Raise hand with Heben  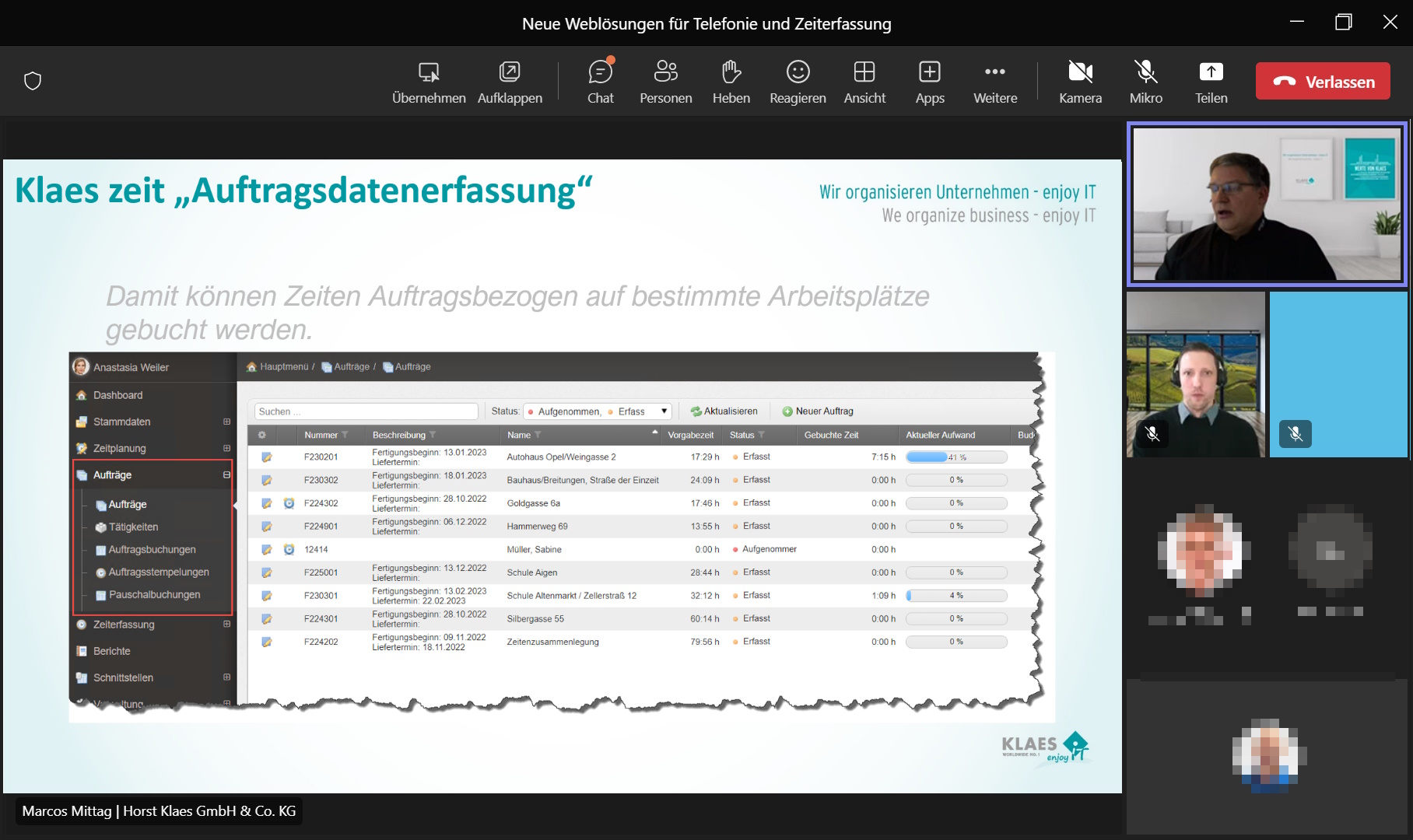click(731, 82)
